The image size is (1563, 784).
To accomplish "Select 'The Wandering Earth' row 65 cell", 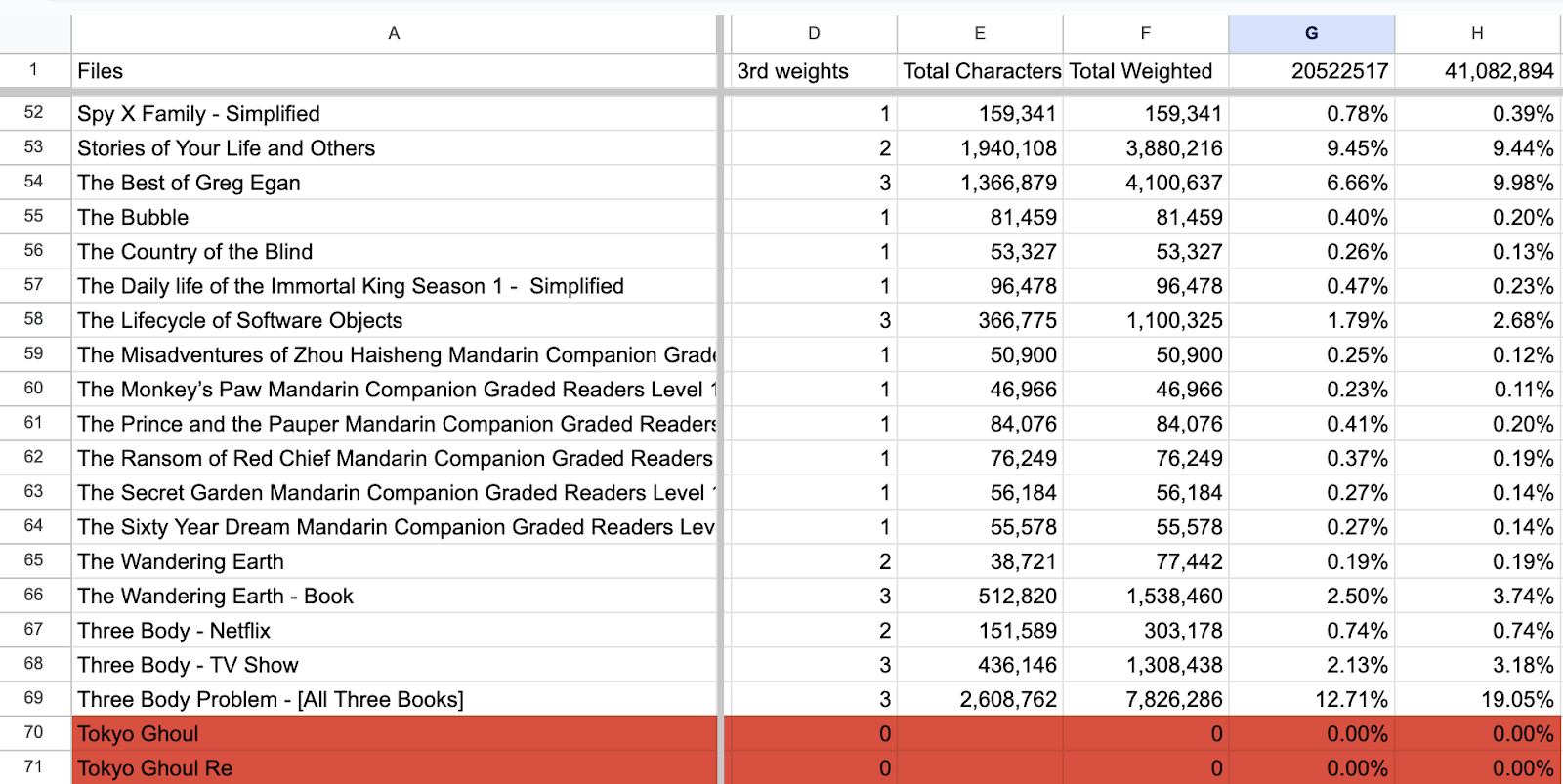I will 394,561.
